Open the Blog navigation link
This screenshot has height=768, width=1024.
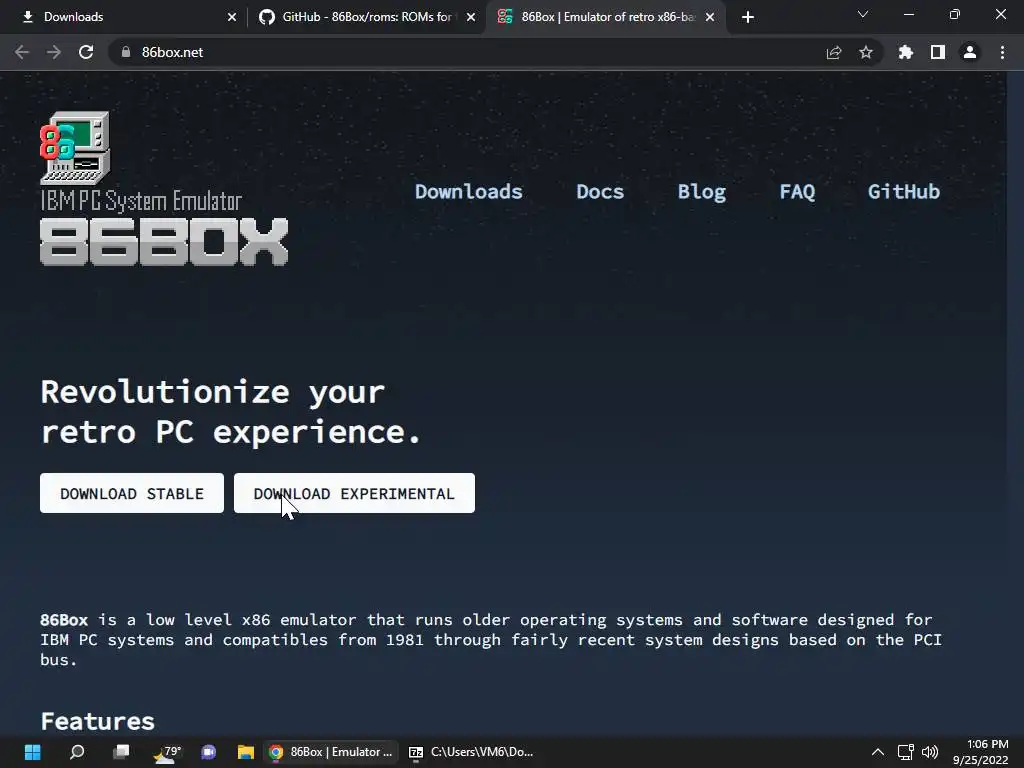click(x=702, y=191)
